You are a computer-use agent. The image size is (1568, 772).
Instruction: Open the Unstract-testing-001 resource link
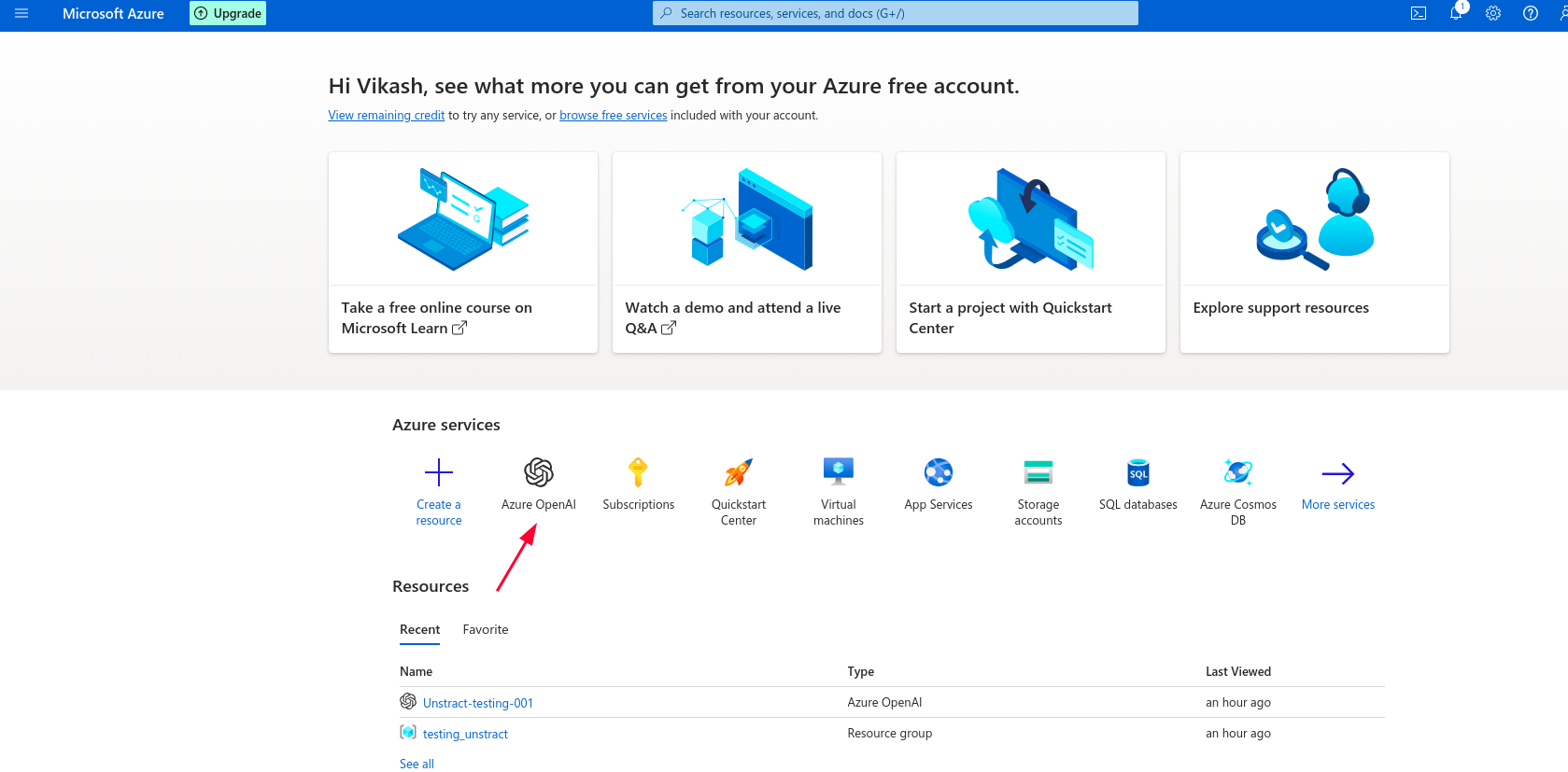coord(478,703)
